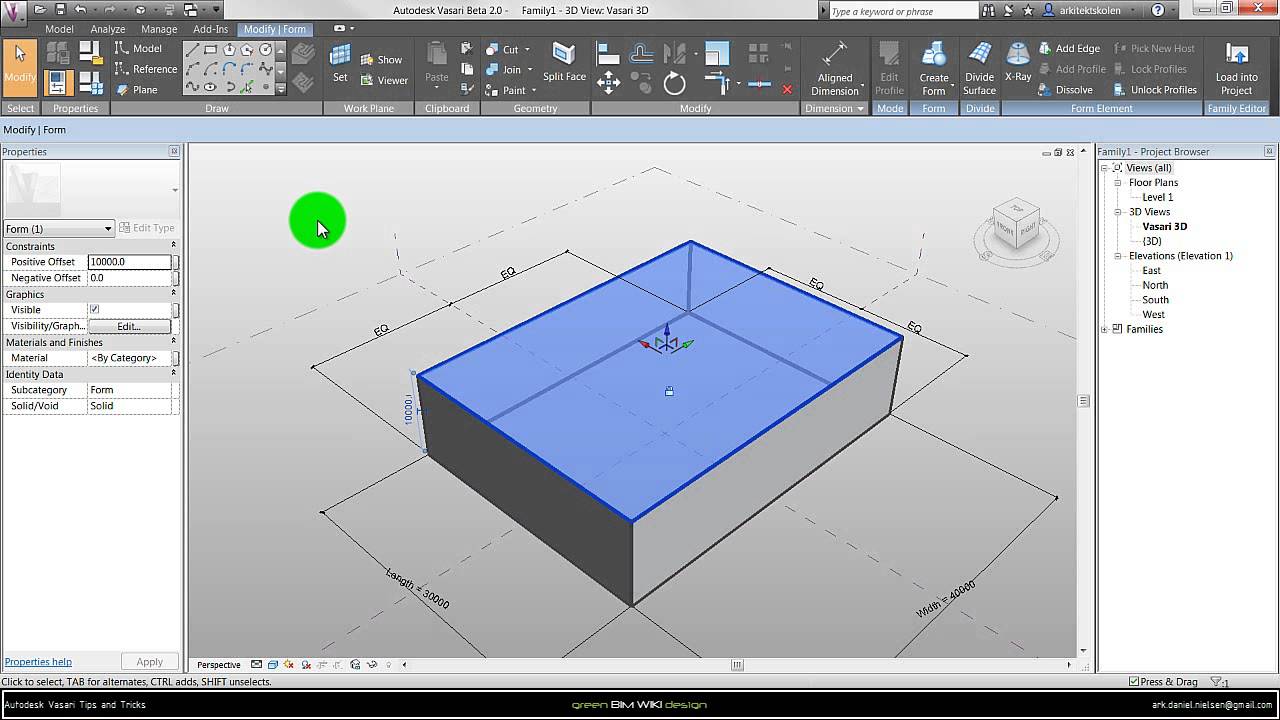Select the Move tool icon
The height and width of the screenshot is (720, 1280).
(x=608, y=82)
